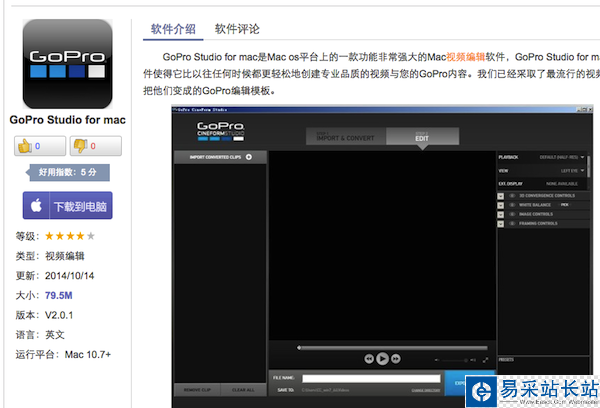This screenshot has width=600, height=408.
Task: Click the platform text Mac 10.7+
Action: [88, 354]
